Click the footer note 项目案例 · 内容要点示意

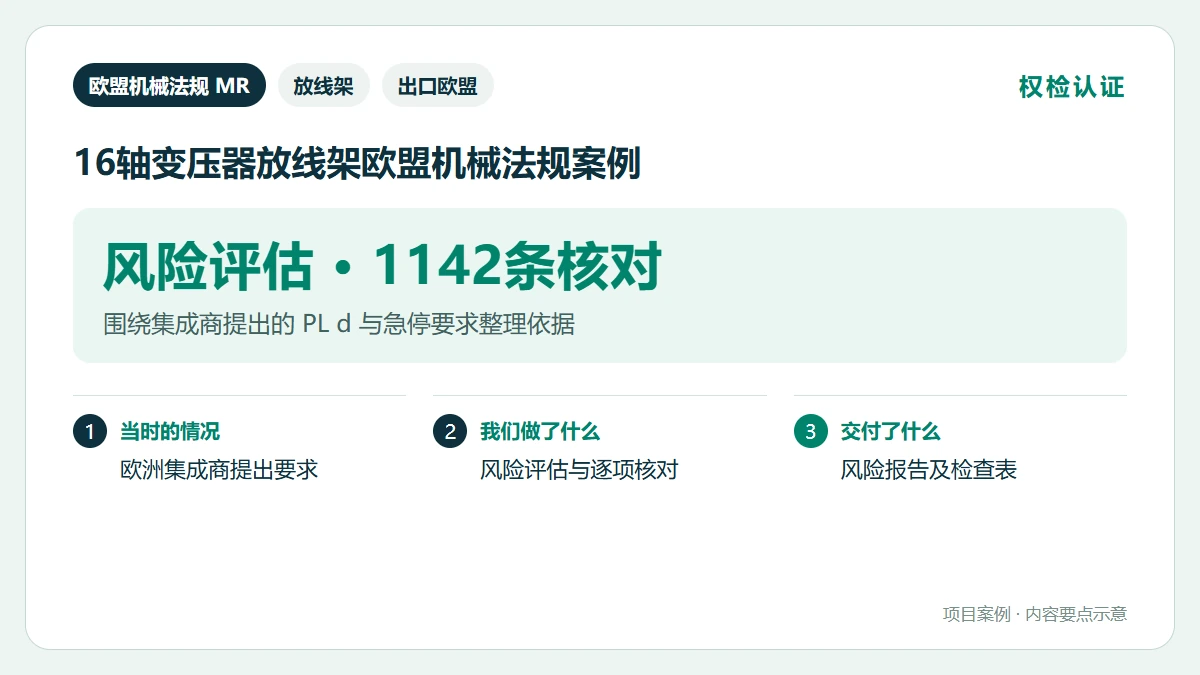point(1035,614)
